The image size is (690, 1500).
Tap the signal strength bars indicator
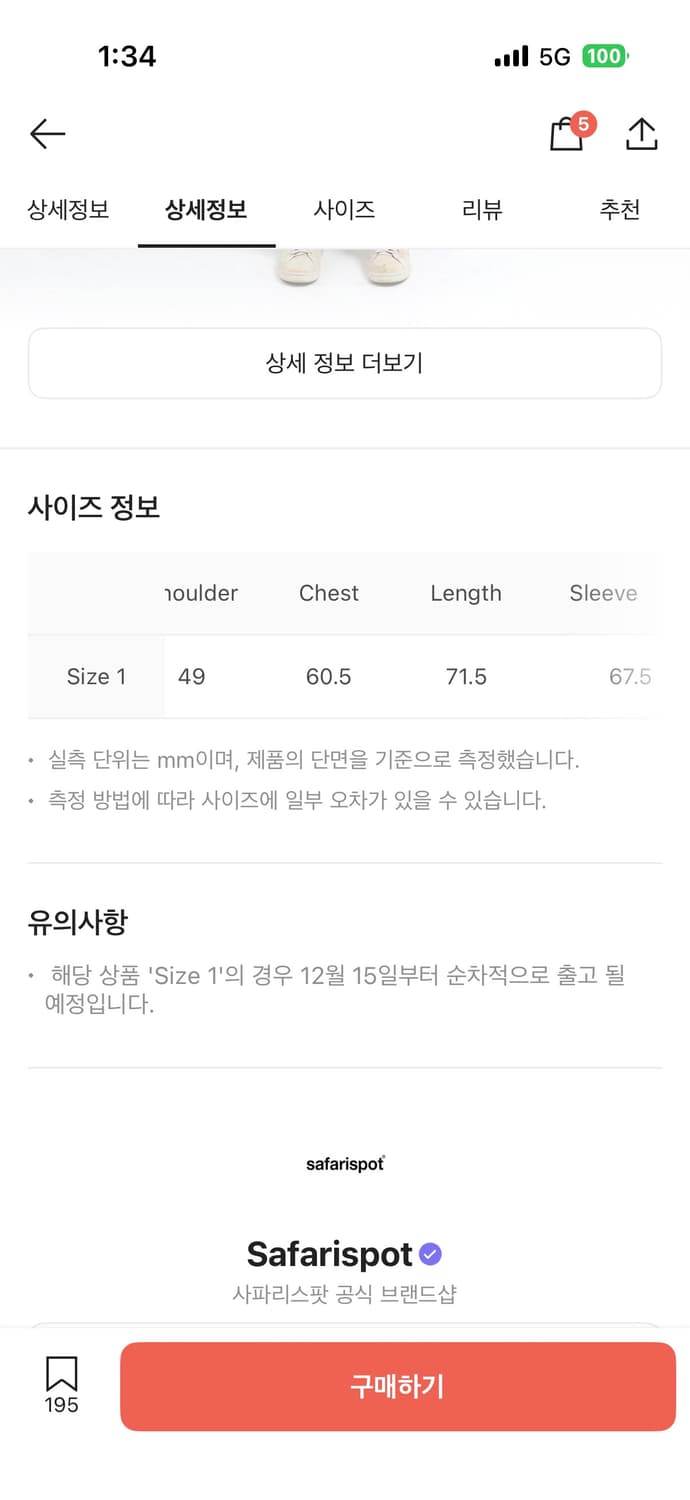click(511, 57)
